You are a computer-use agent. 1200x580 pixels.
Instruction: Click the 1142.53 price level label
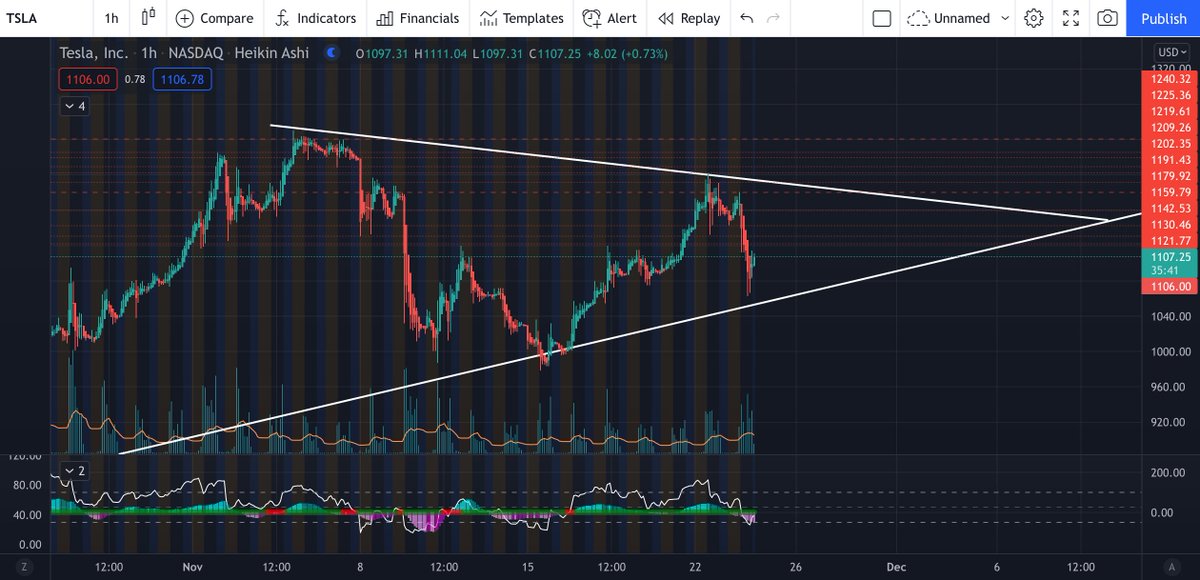pyautogui.click(x=1170, y=208)
